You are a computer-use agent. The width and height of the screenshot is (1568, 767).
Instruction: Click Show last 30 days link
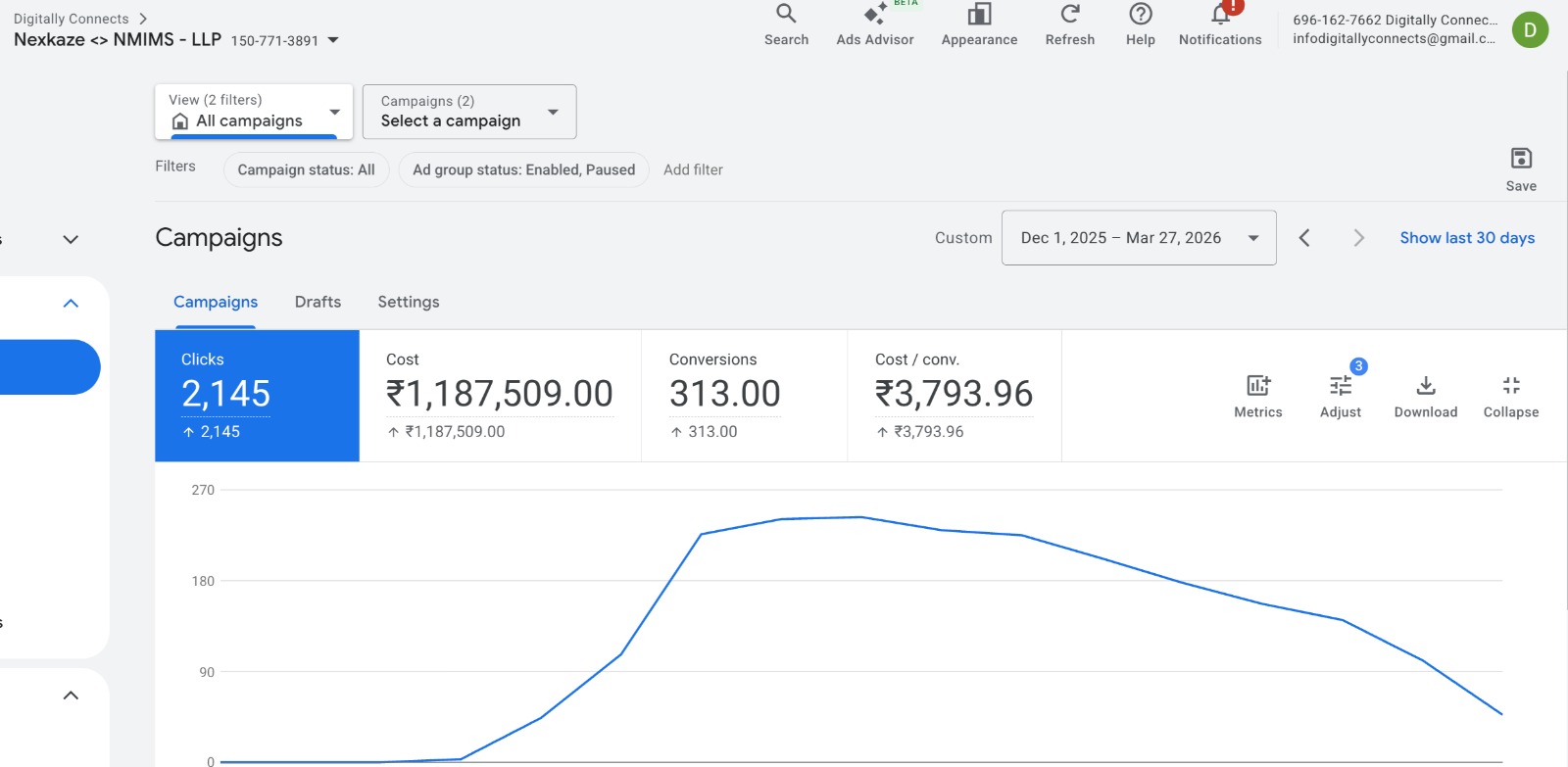[1466, 238]
